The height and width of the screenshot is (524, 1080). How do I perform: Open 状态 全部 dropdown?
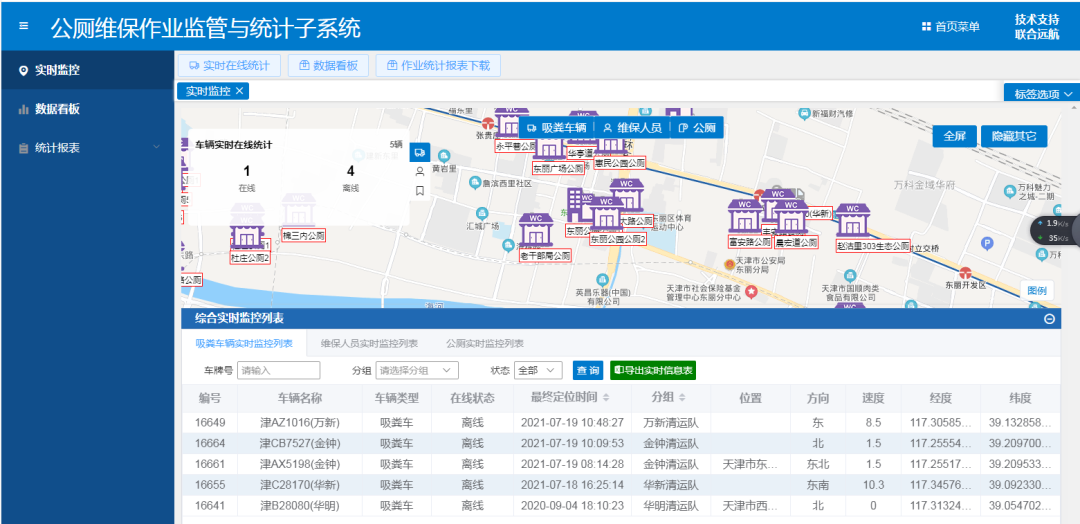[x=538, y=370]
